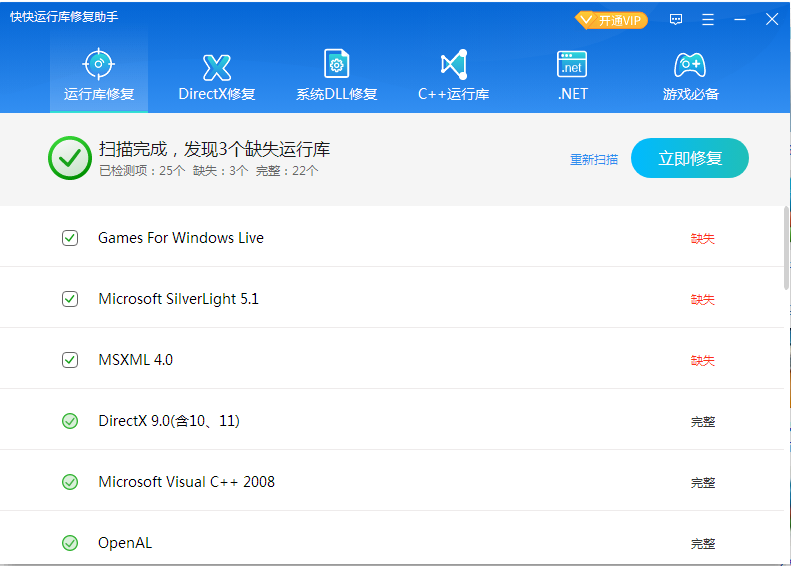This screenshot has height=566, width=791.
Task: Click the 重新扫描 link
Action: (594, 159)
